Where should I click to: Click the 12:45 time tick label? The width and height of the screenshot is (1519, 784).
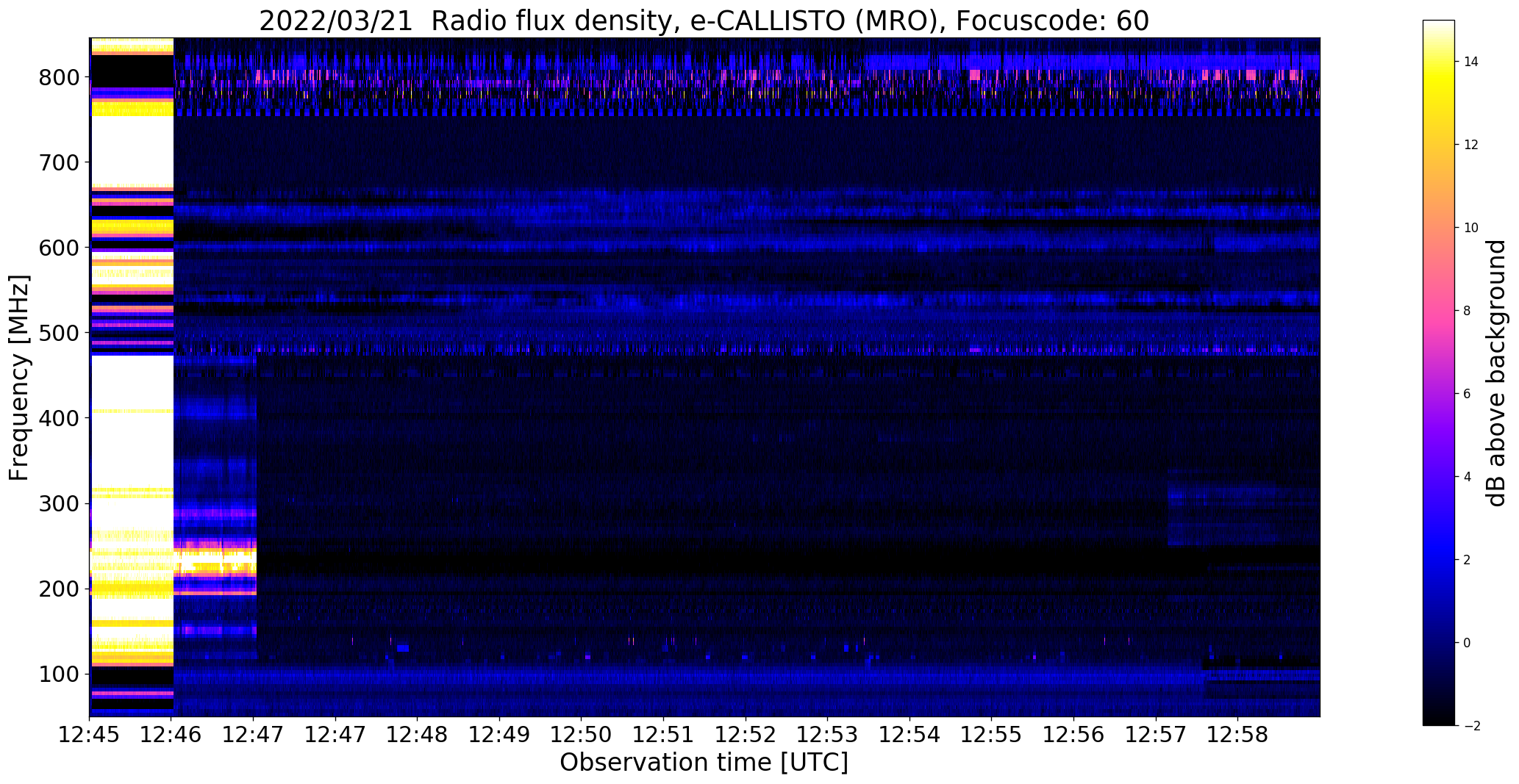tap(90, 735)
